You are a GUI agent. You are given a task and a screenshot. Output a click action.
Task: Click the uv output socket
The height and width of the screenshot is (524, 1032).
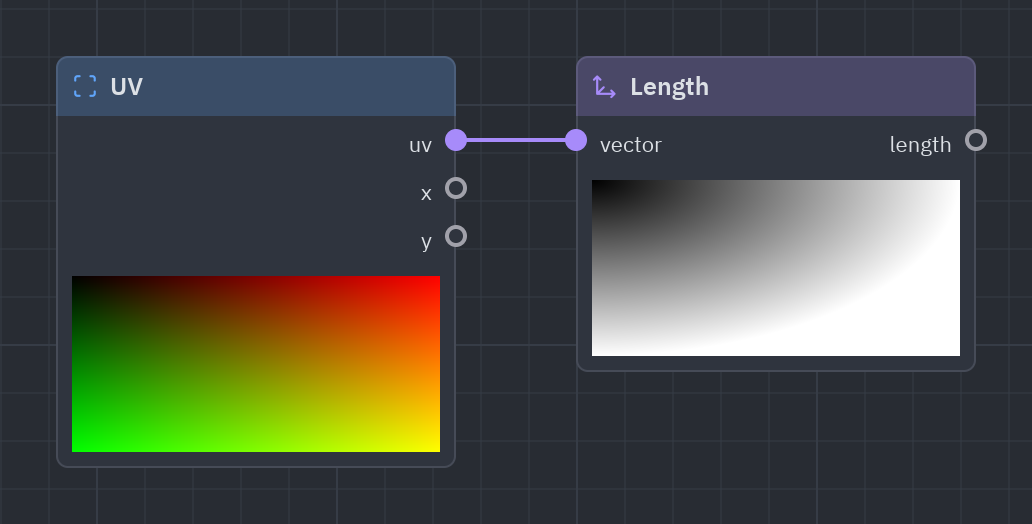click(456, 140)
